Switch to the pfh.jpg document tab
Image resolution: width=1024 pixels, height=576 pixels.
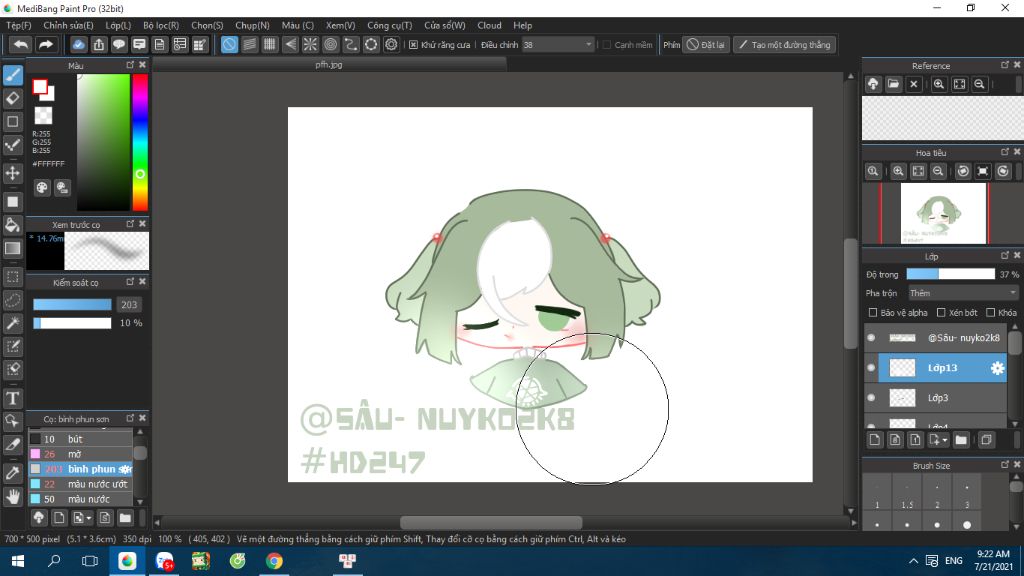(328, 65)
